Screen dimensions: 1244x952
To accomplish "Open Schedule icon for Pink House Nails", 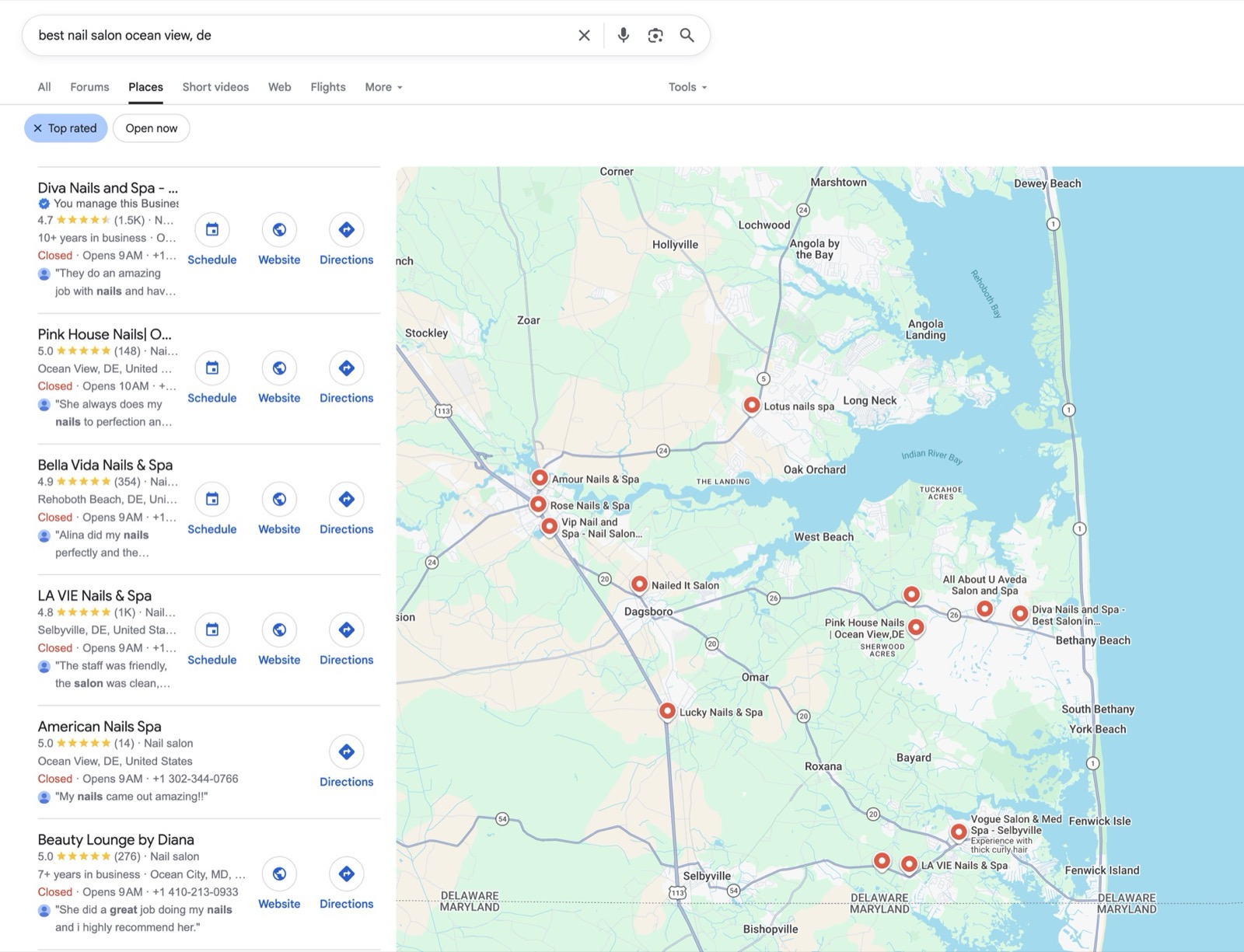I will pos(212,368).
